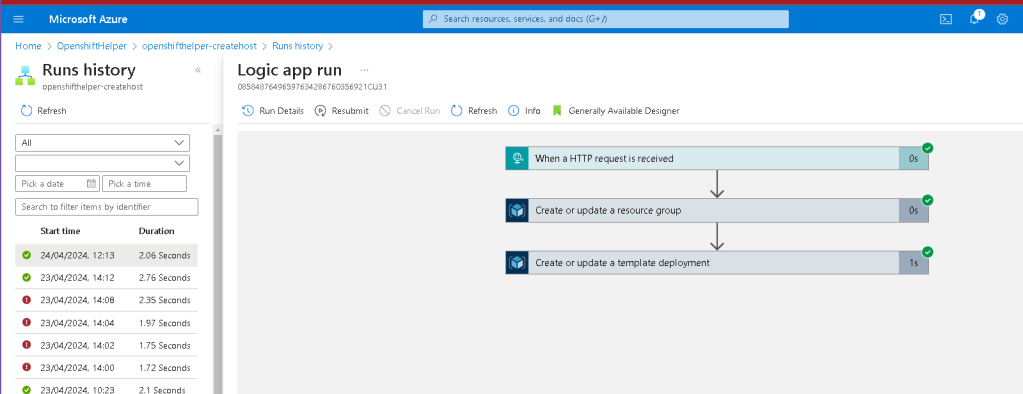The height and width of the screenshot is (394, 1023).
Task: Click the Runs history logic app icon
Action: tap(25, 76)
